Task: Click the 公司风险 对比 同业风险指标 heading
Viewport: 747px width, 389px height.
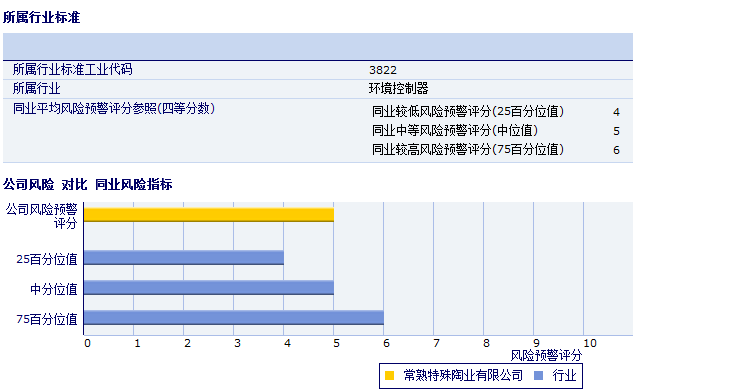Action: point(88,184)
